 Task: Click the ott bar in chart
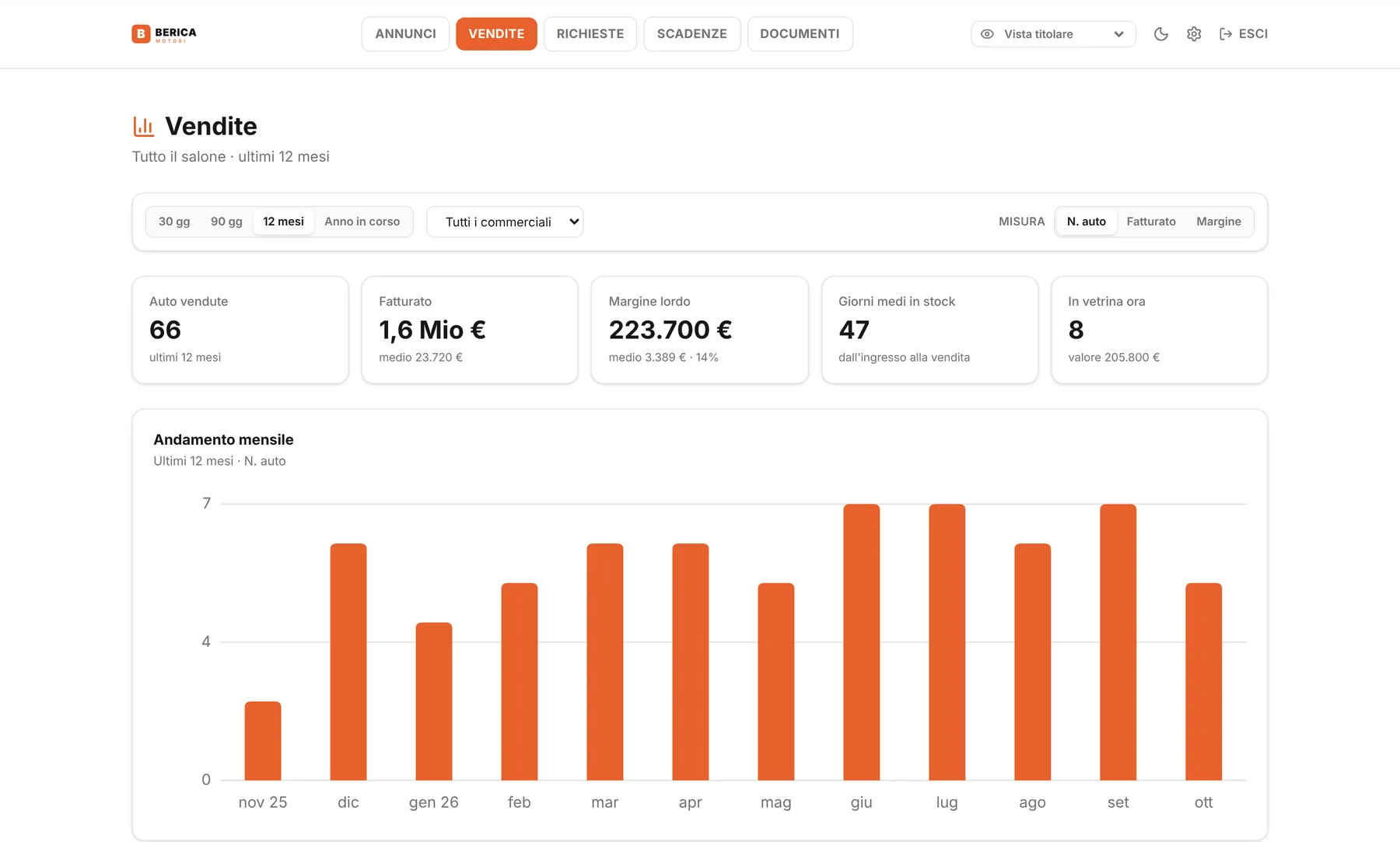[x=1204, y=682]
